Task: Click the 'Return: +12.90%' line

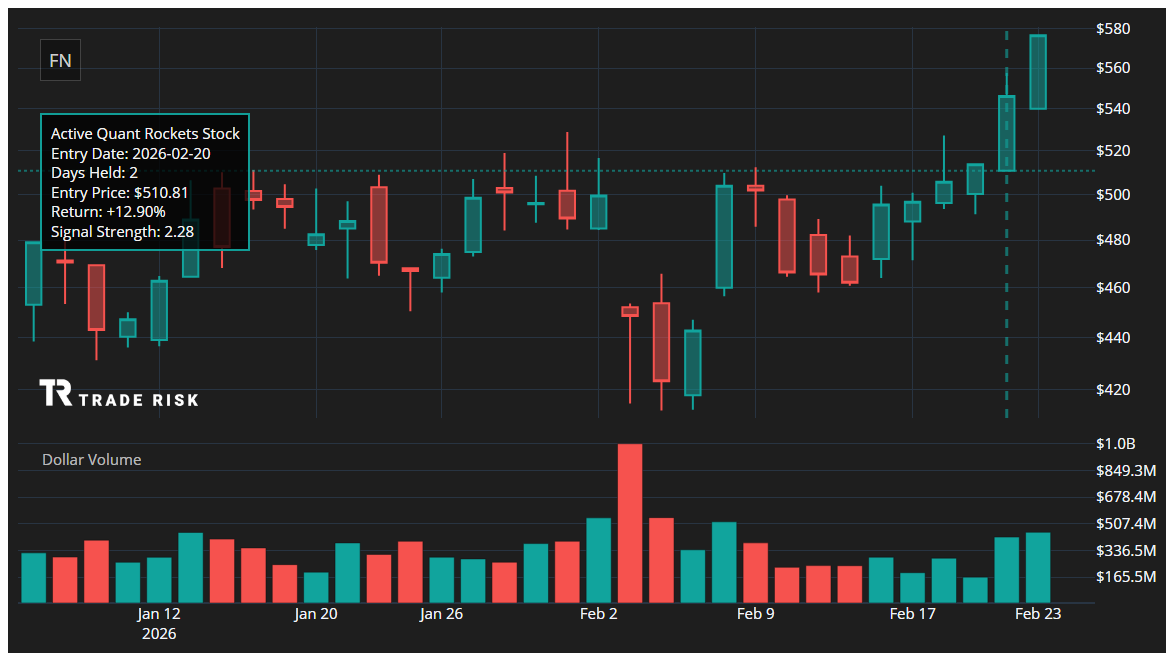Action: [109, 212]
